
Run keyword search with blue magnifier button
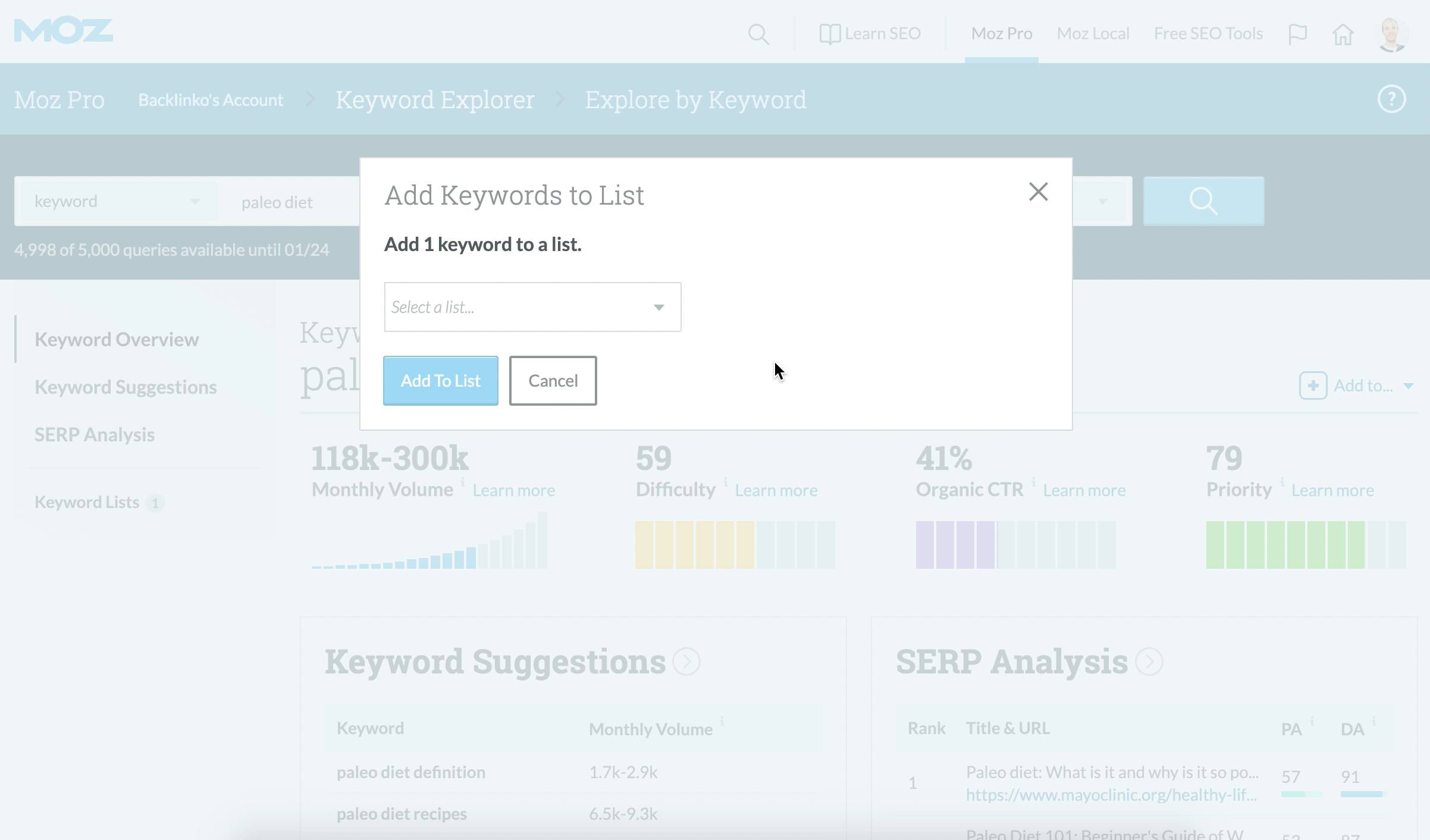(x=1203, y=201)
